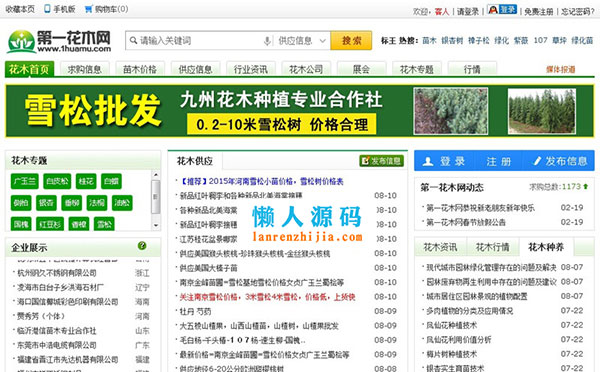Open the 大五棱山楂果 listing
The height and width of the screenshot is (372, 600).
(259, 326)
